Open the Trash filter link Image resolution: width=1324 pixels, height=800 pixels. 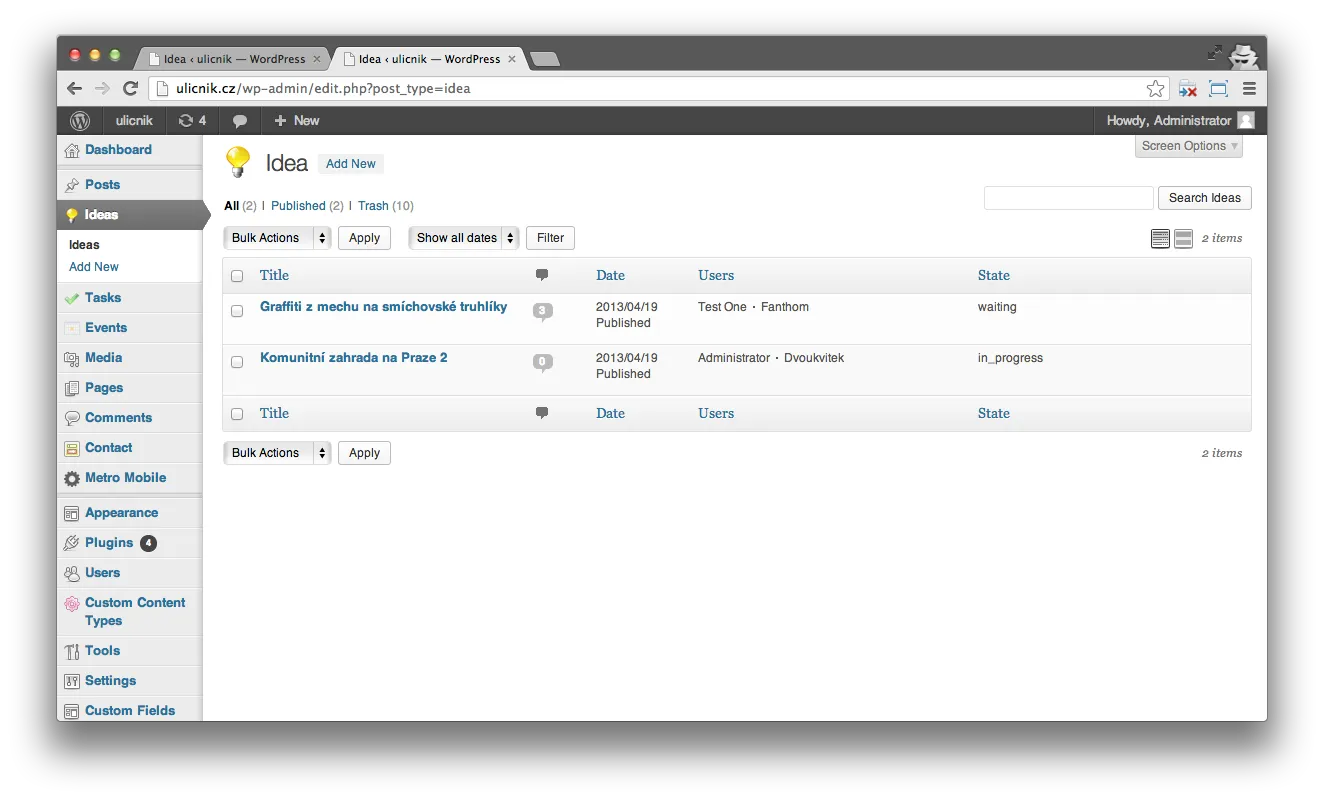(x=373, y=206)
